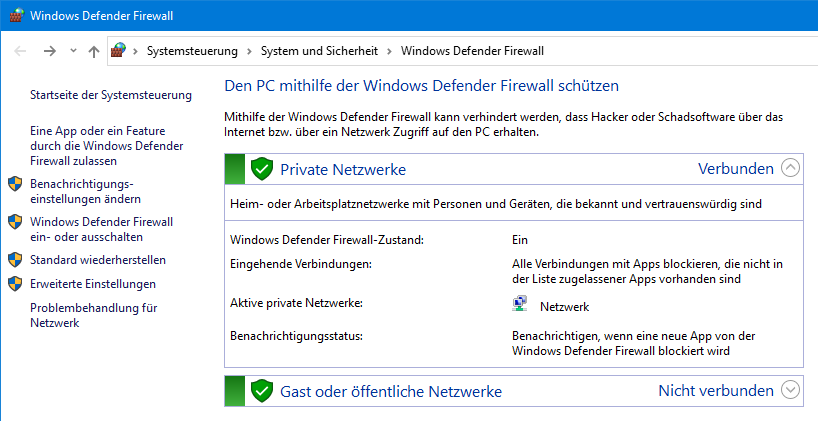818x421 pixels.
Task: Click the shield icon next to Erweiterte Einstellungen
Action: (x=15, y=284)
